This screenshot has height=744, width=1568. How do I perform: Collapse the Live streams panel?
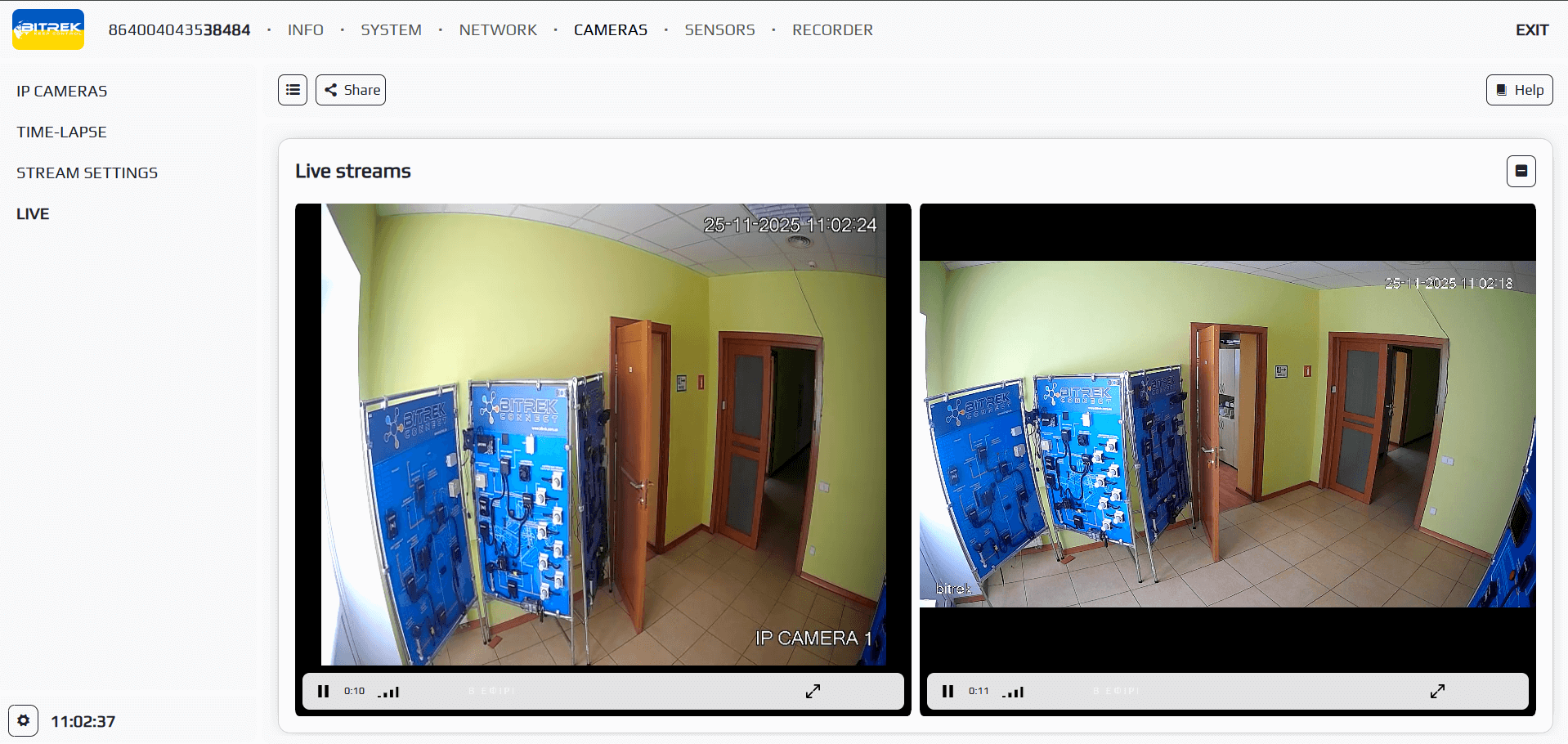click(x=1521, y=171)
